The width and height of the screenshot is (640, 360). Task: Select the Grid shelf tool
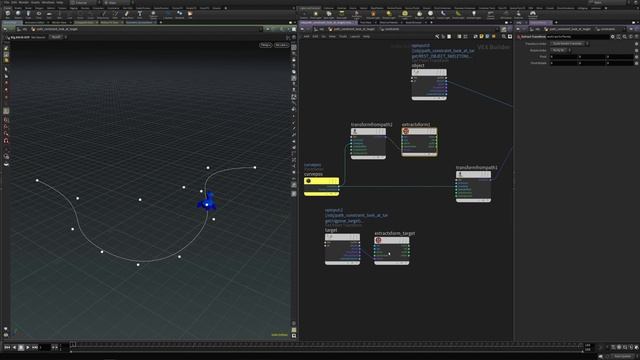49,14
